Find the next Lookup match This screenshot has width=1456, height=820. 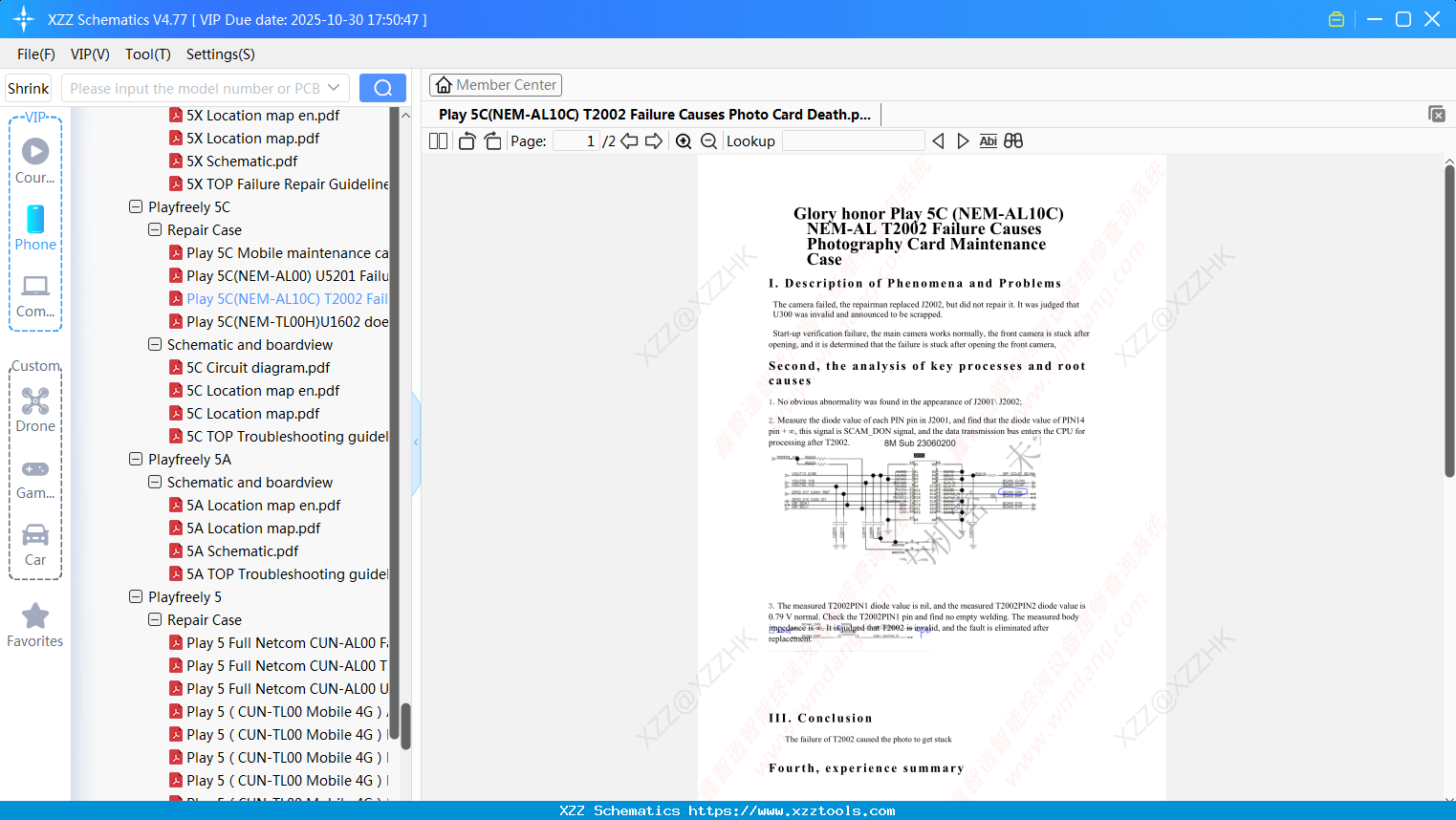[x=963, y=141]
